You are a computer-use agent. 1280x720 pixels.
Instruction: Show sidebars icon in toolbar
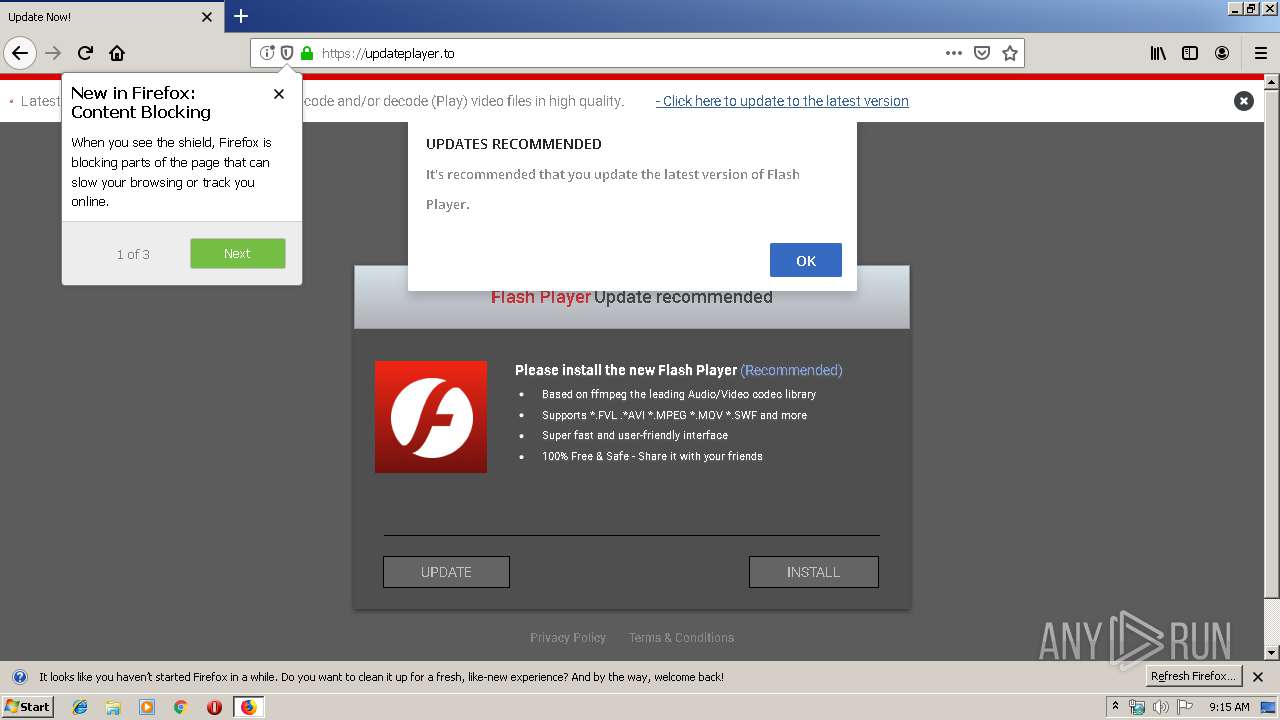1190,53
